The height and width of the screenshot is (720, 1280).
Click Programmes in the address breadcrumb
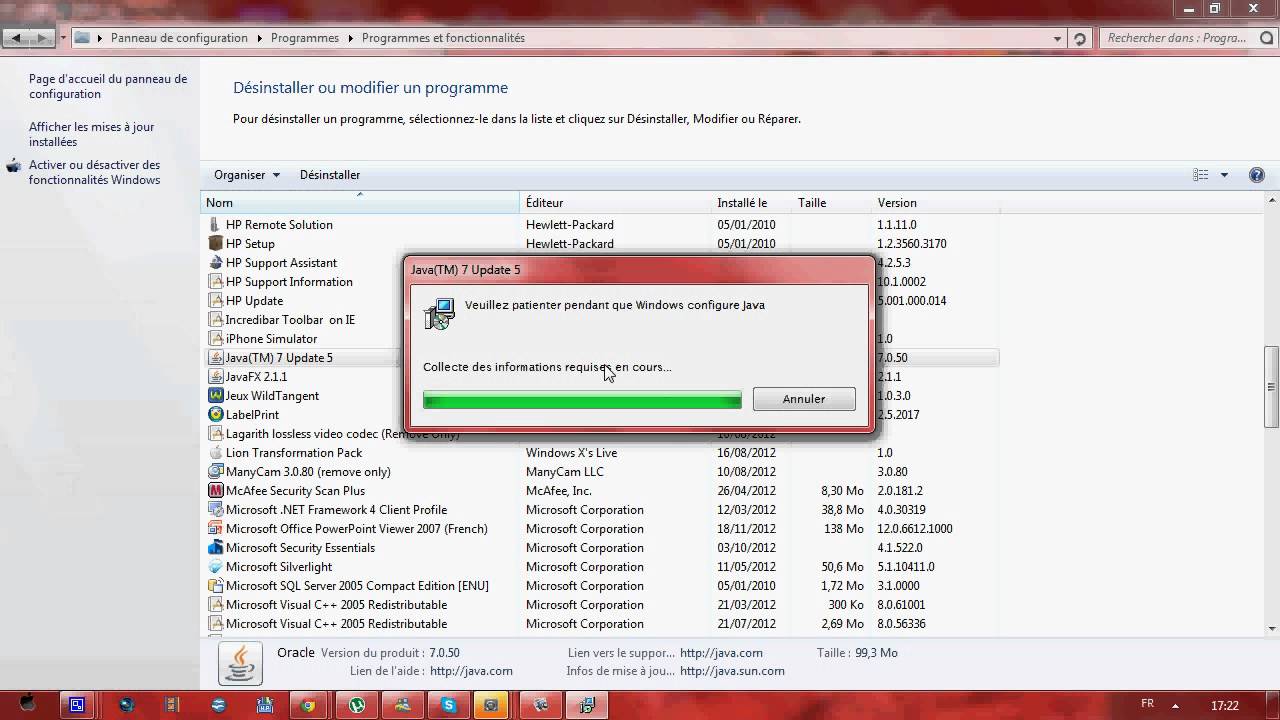click(x=305, y=38)
